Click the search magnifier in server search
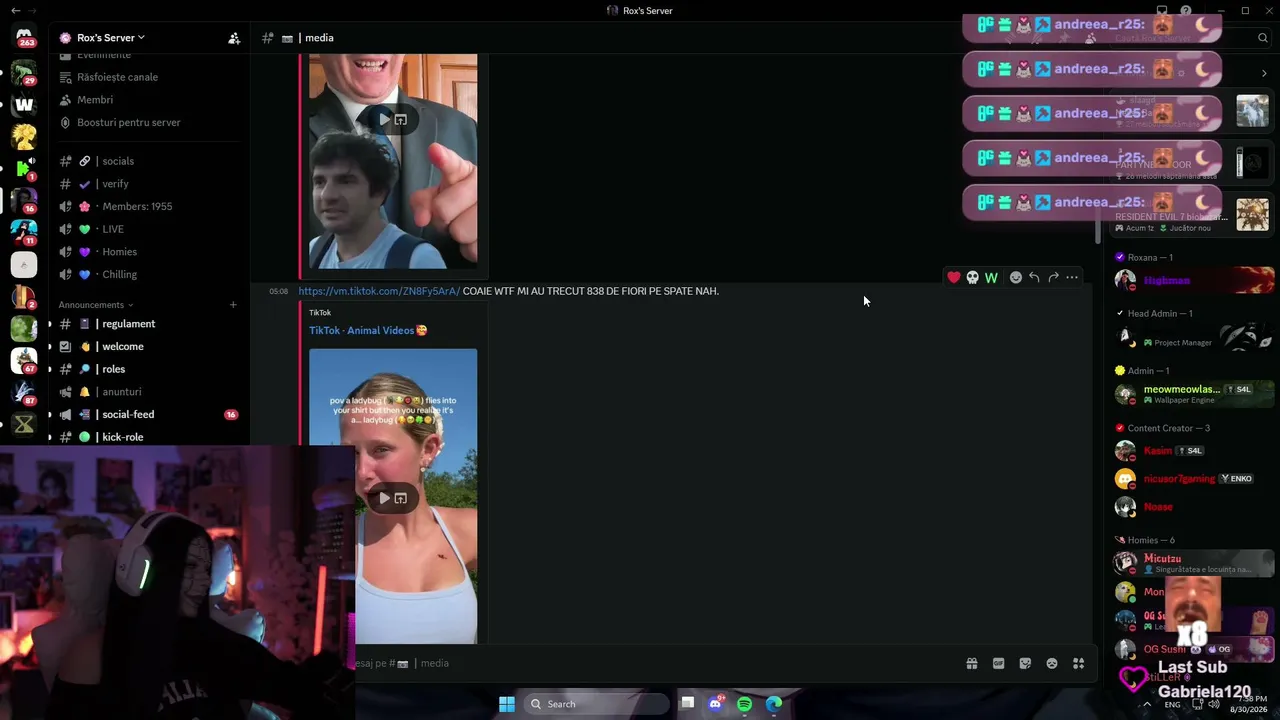 click(1264, 38)
